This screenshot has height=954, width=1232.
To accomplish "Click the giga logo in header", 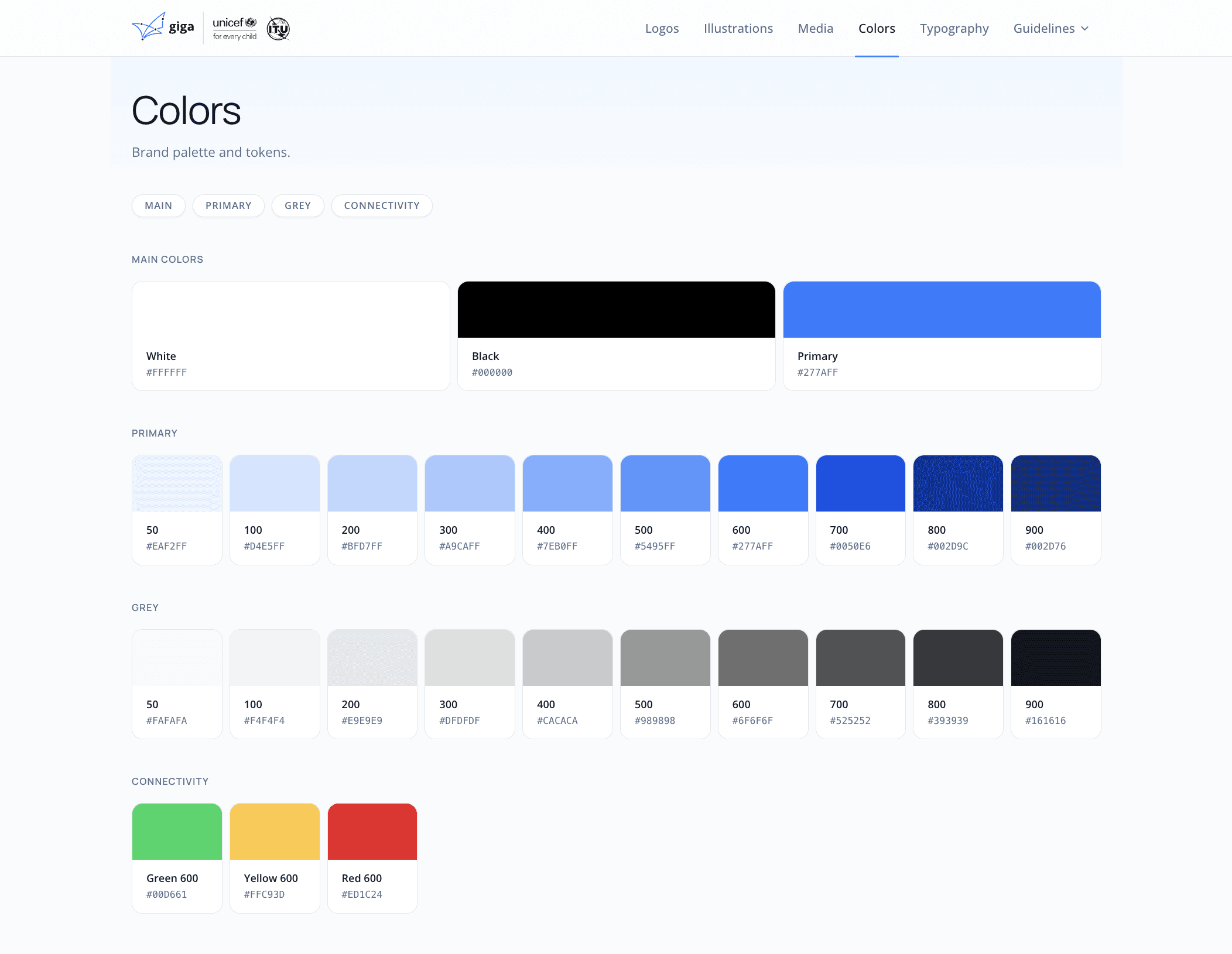I will (x=163, y=28).
